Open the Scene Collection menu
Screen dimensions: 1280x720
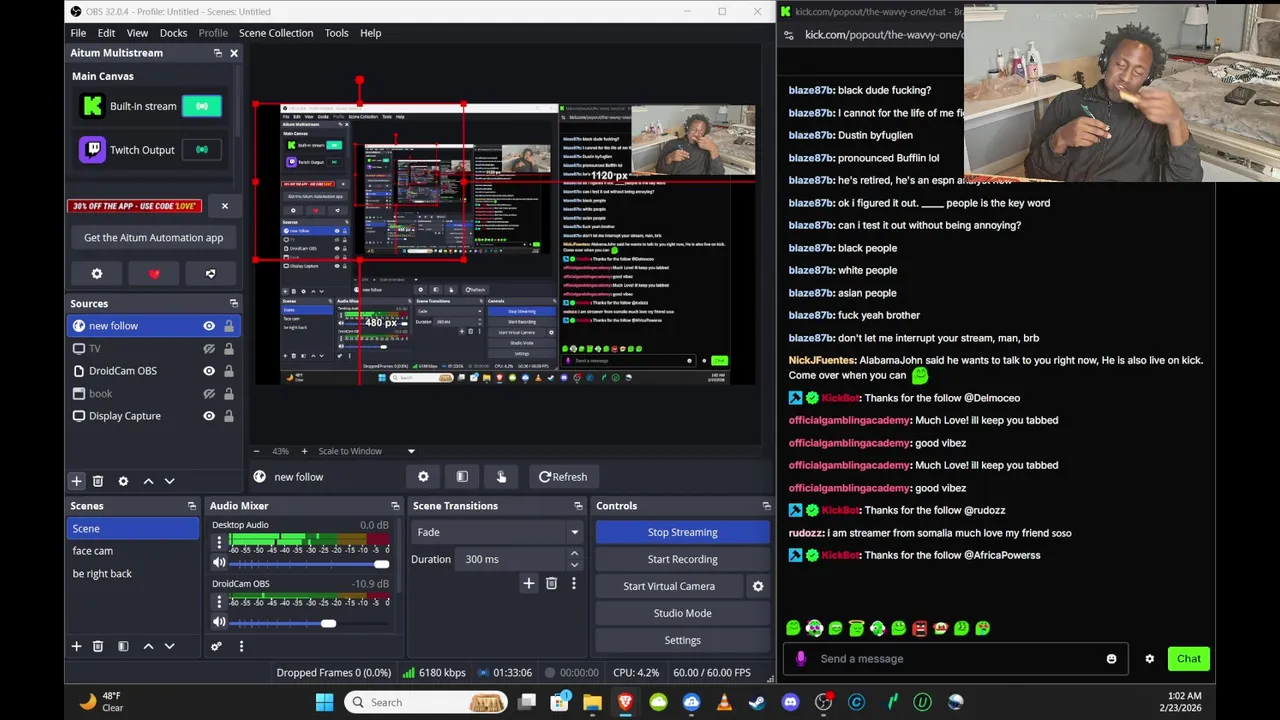click(x=276, y=33)
